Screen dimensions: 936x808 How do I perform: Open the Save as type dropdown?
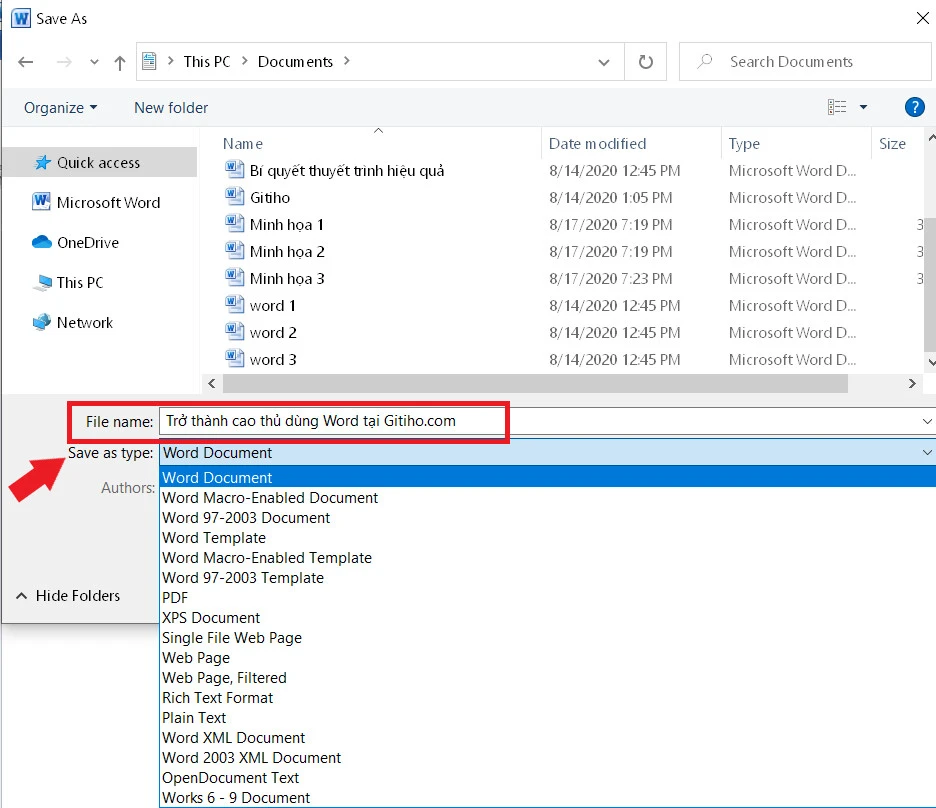pyautogui.click(x=924, y=453)
